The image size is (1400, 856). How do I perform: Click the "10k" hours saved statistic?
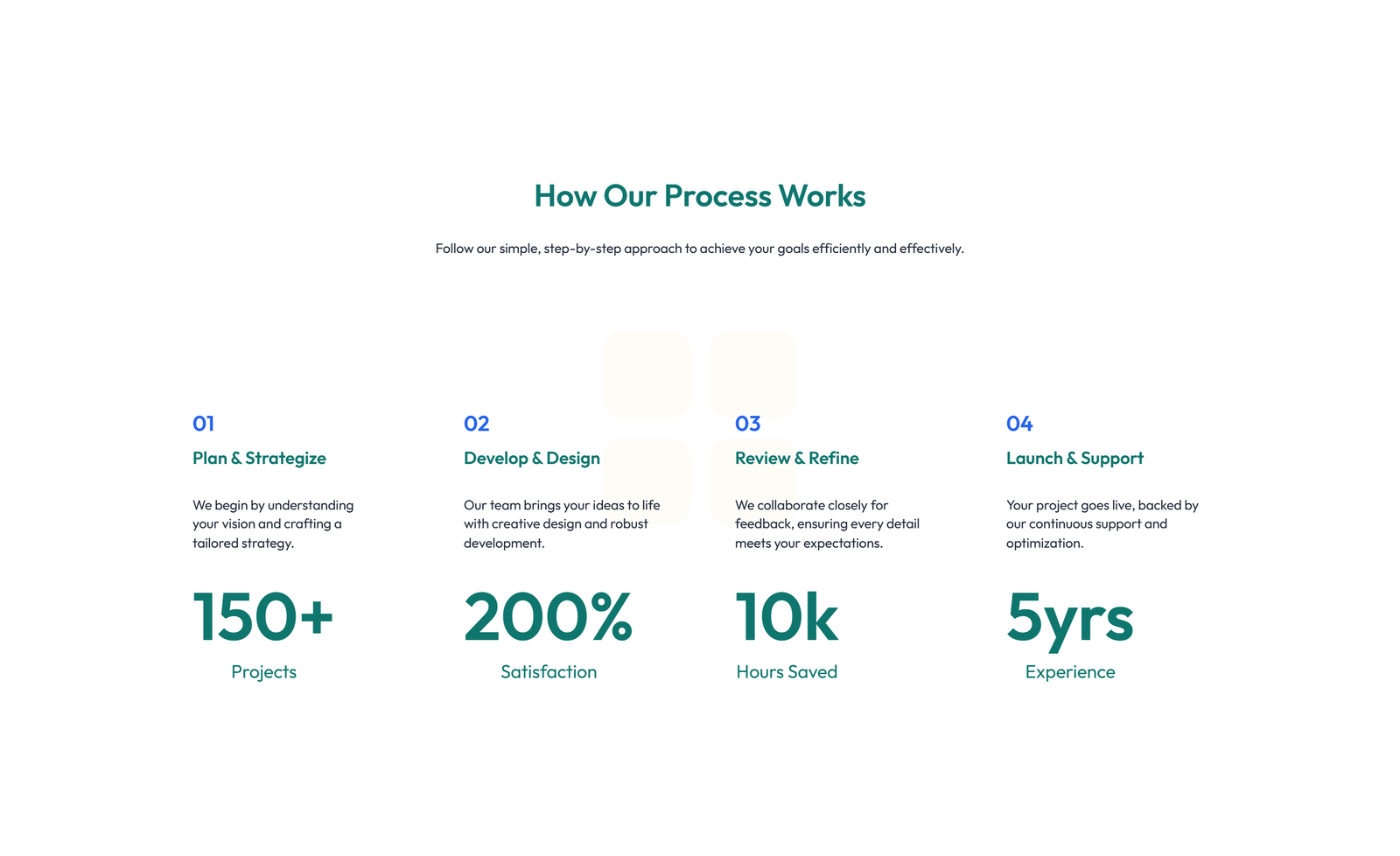(x=787, y=618)
